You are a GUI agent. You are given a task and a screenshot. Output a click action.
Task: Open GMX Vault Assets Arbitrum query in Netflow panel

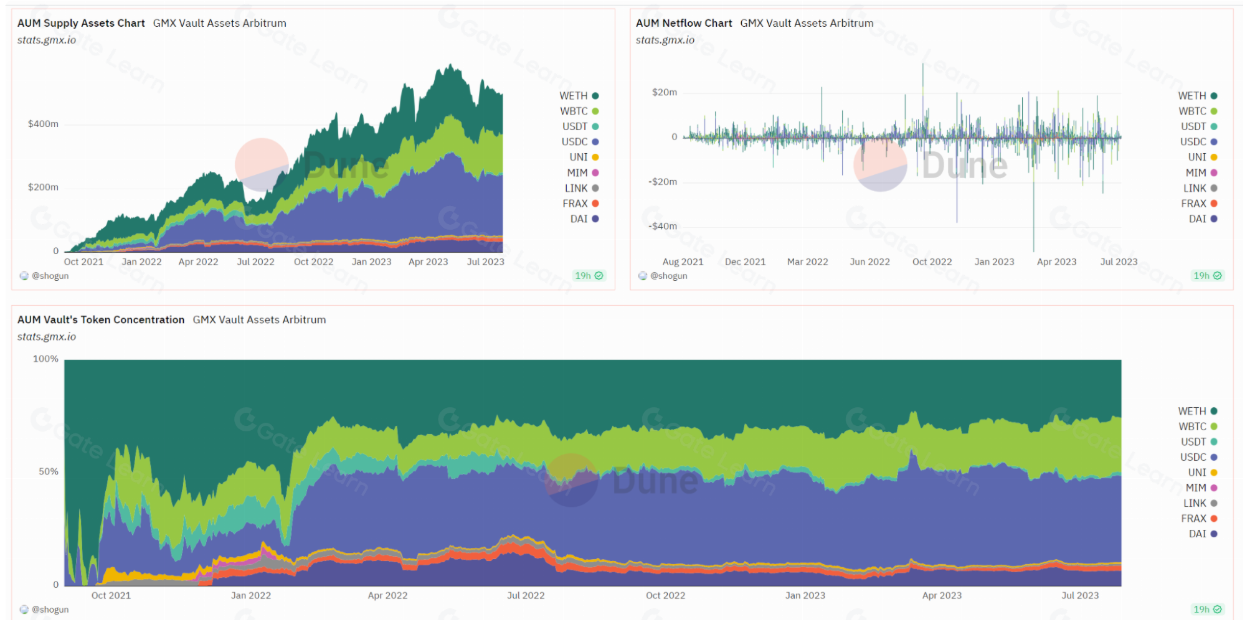(806, 23)
